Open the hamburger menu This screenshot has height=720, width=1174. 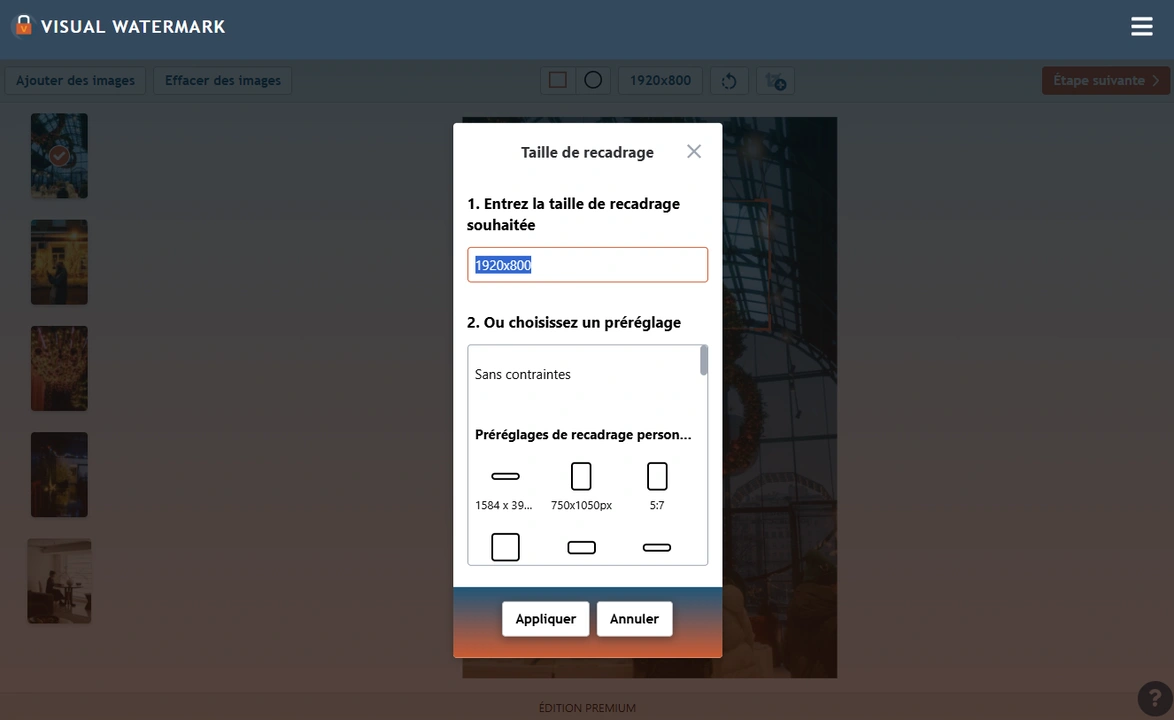click(x=1142, y=27)
